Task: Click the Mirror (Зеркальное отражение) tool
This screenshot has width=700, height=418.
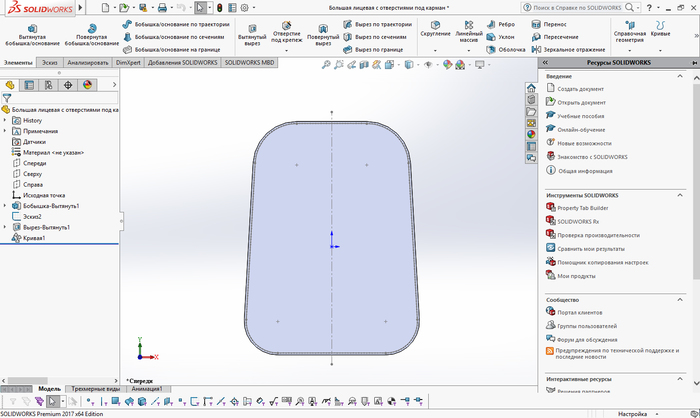Action: click(568, 50)
